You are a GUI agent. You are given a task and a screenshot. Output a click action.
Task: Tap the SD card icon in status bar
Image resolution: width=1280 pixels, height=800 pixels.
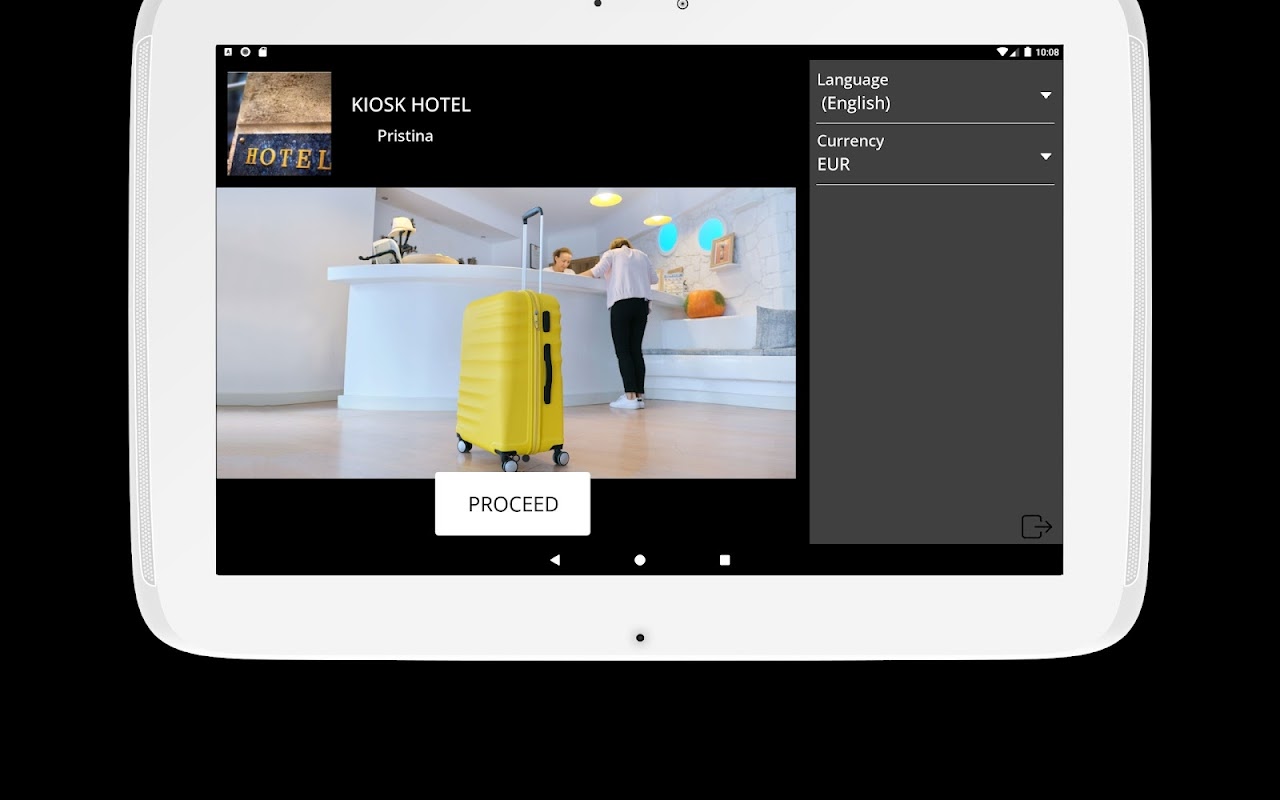point(262,52)
